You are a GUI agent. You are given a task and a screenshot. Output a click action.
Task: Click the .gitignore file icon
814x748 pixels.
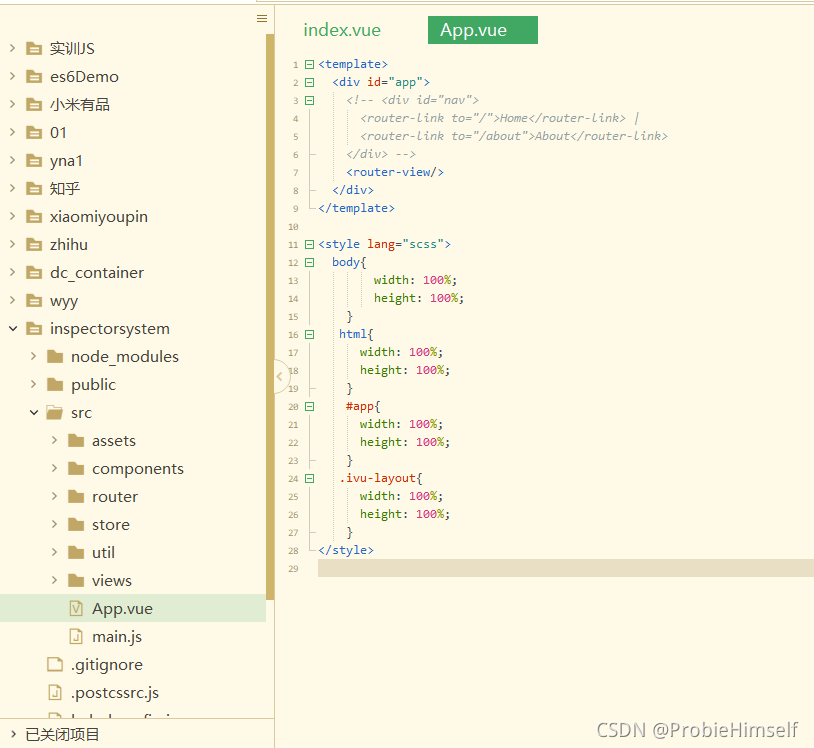tap(55, 664)
